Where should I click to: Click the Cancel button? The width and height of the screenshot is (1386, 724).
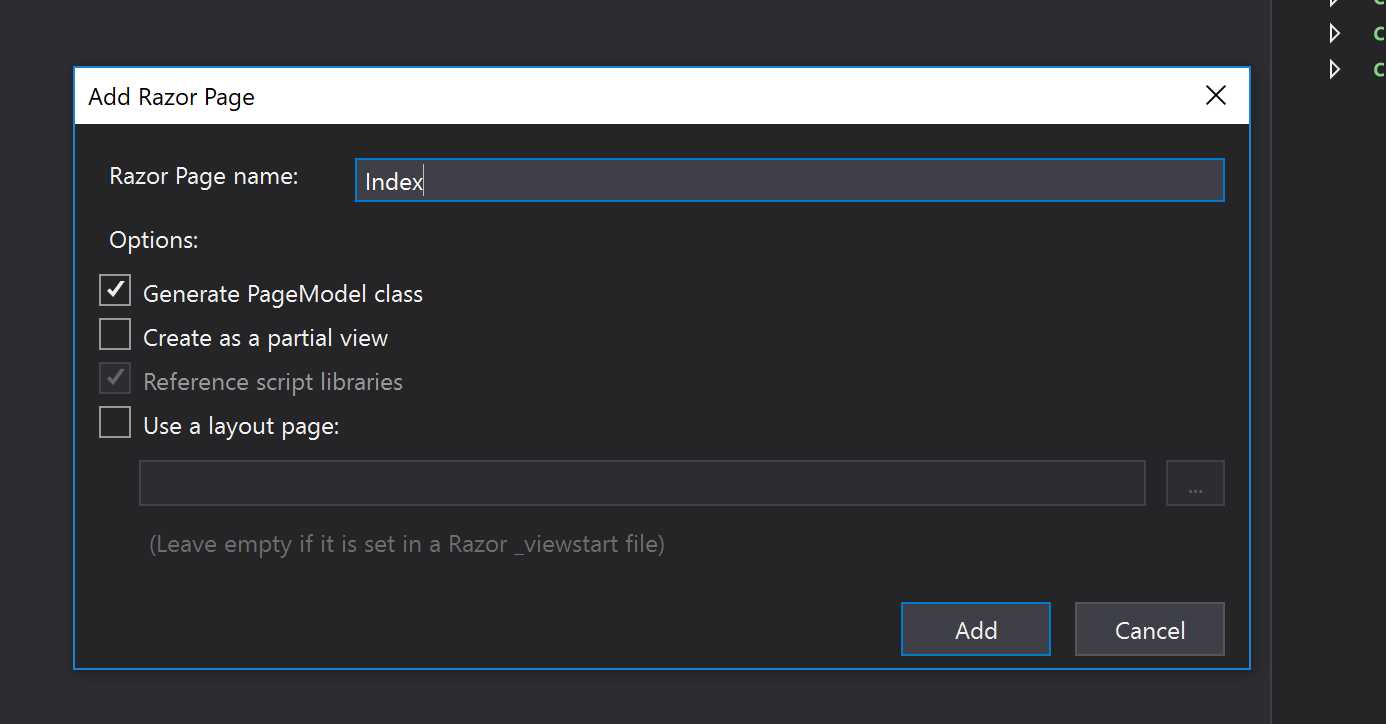coord(1149,629)
